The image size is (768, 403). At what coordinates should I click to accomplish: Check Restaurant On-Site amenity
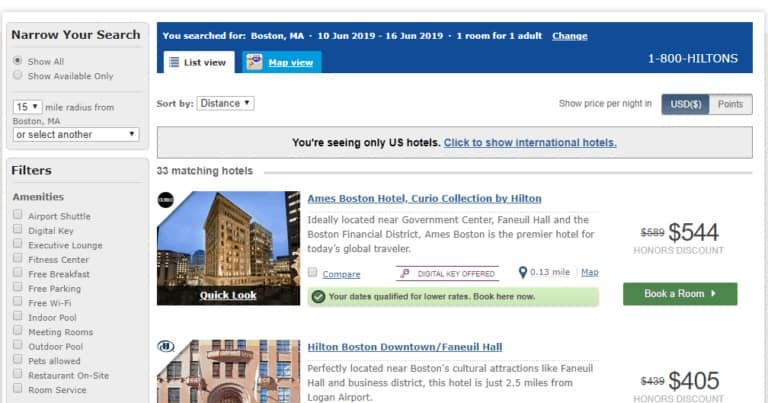click(x=18, y=374)
